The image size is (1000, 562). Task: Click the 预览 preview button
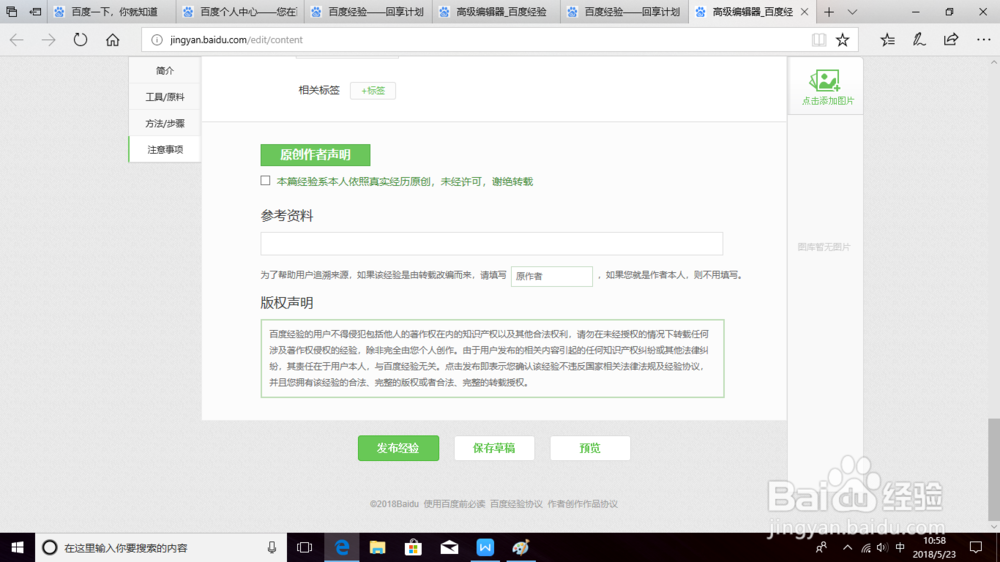click(590, 448)
